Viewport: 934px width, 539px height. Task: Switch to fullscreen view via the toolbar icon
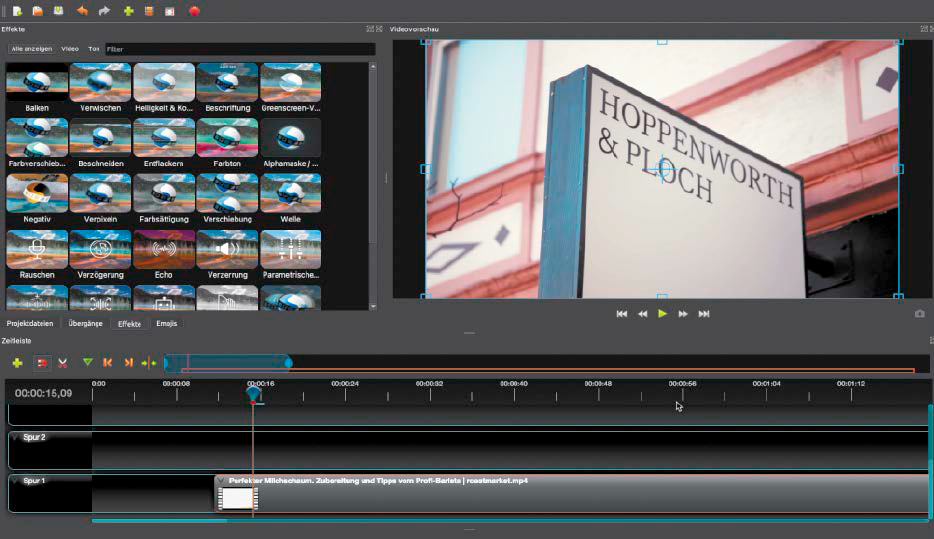[170, 11]
